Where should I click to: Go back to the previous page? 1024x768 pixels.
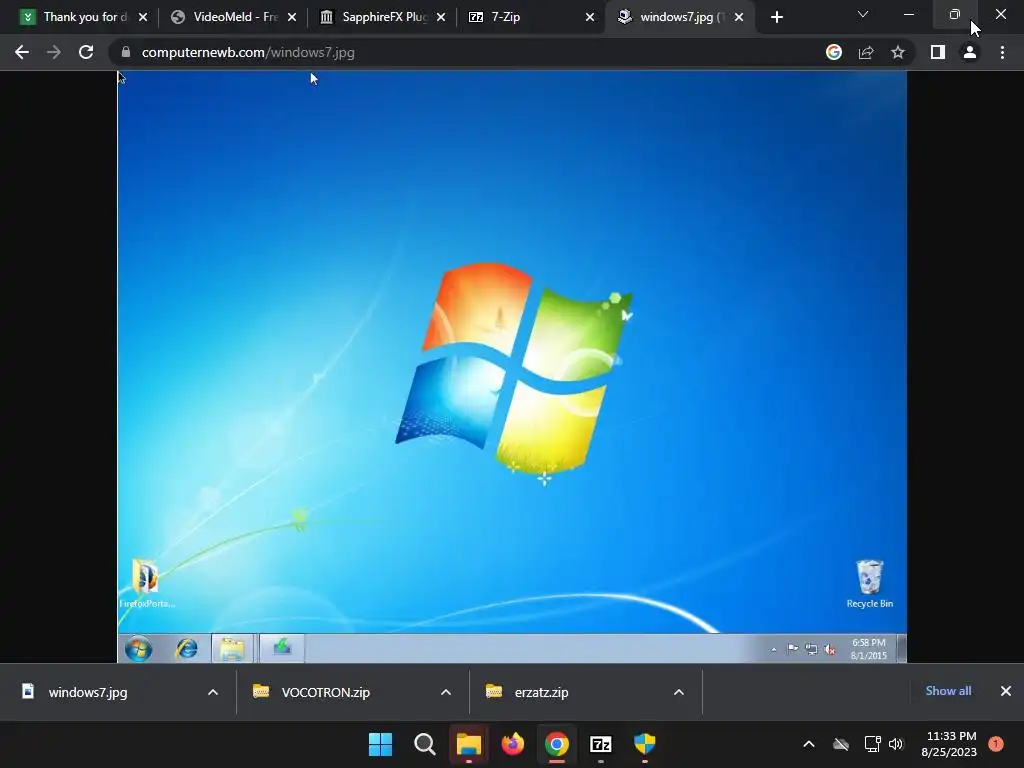point(22,52)
